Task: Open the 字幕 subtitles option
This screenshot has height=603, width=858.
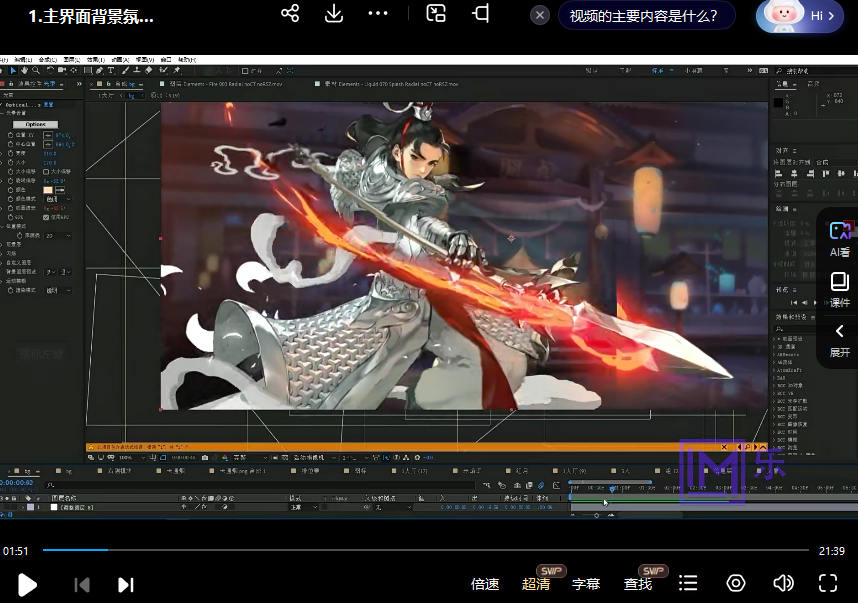Action: pyautogui.click(x=586, y=584)
